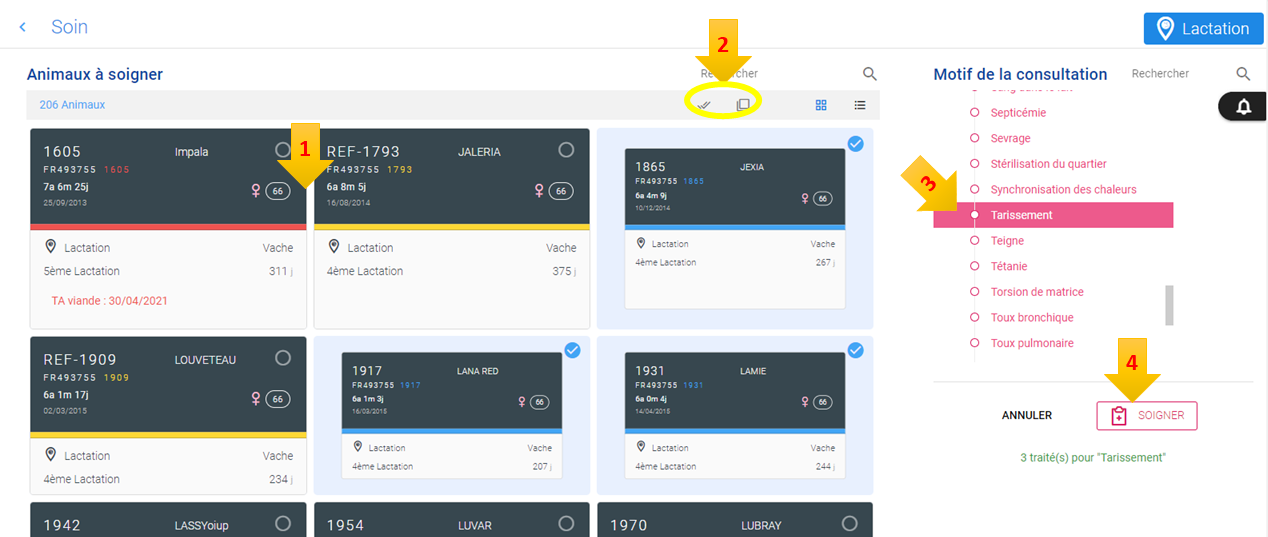Select animal 1942 LASSYoiup radio
1268x537 pixels.
(x=283, y=523)
